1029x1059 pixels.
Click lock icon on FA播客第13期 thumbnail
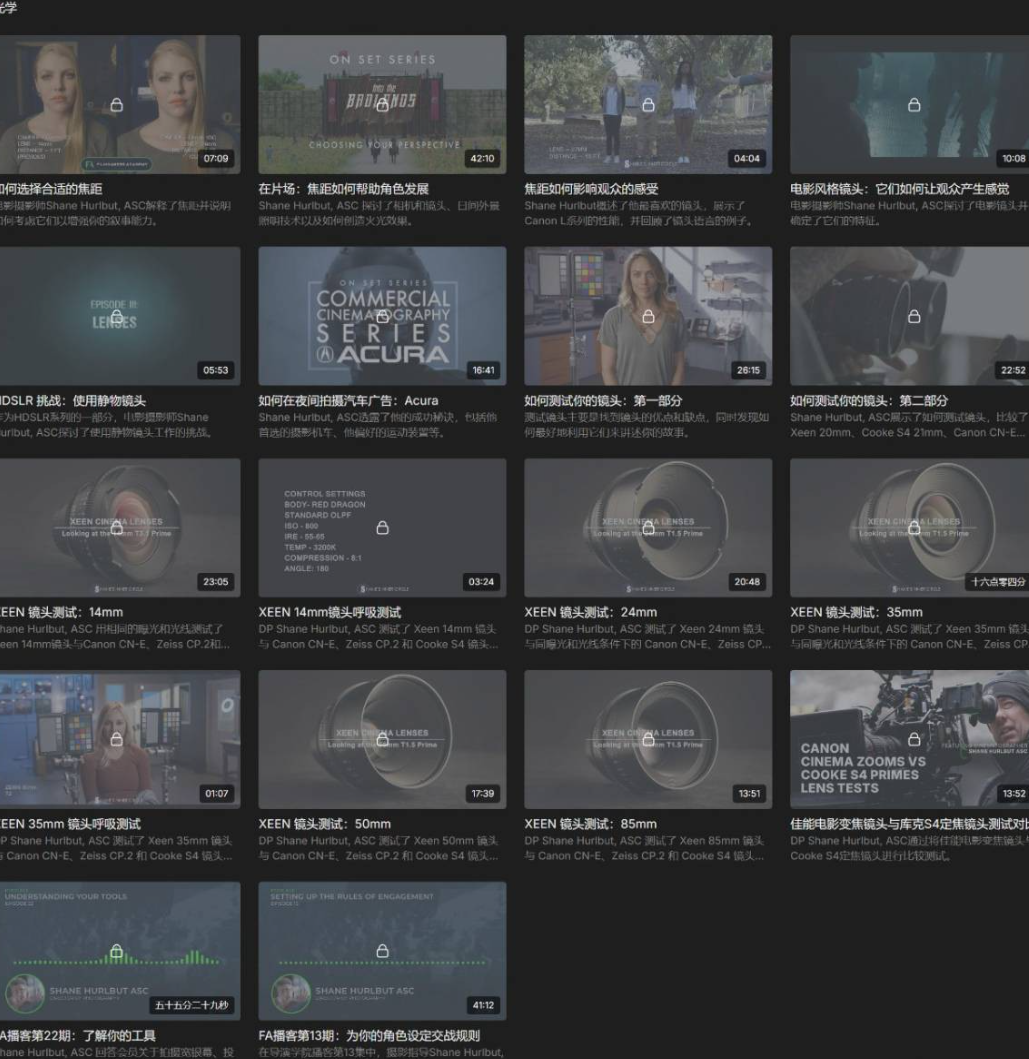[382, 951]
